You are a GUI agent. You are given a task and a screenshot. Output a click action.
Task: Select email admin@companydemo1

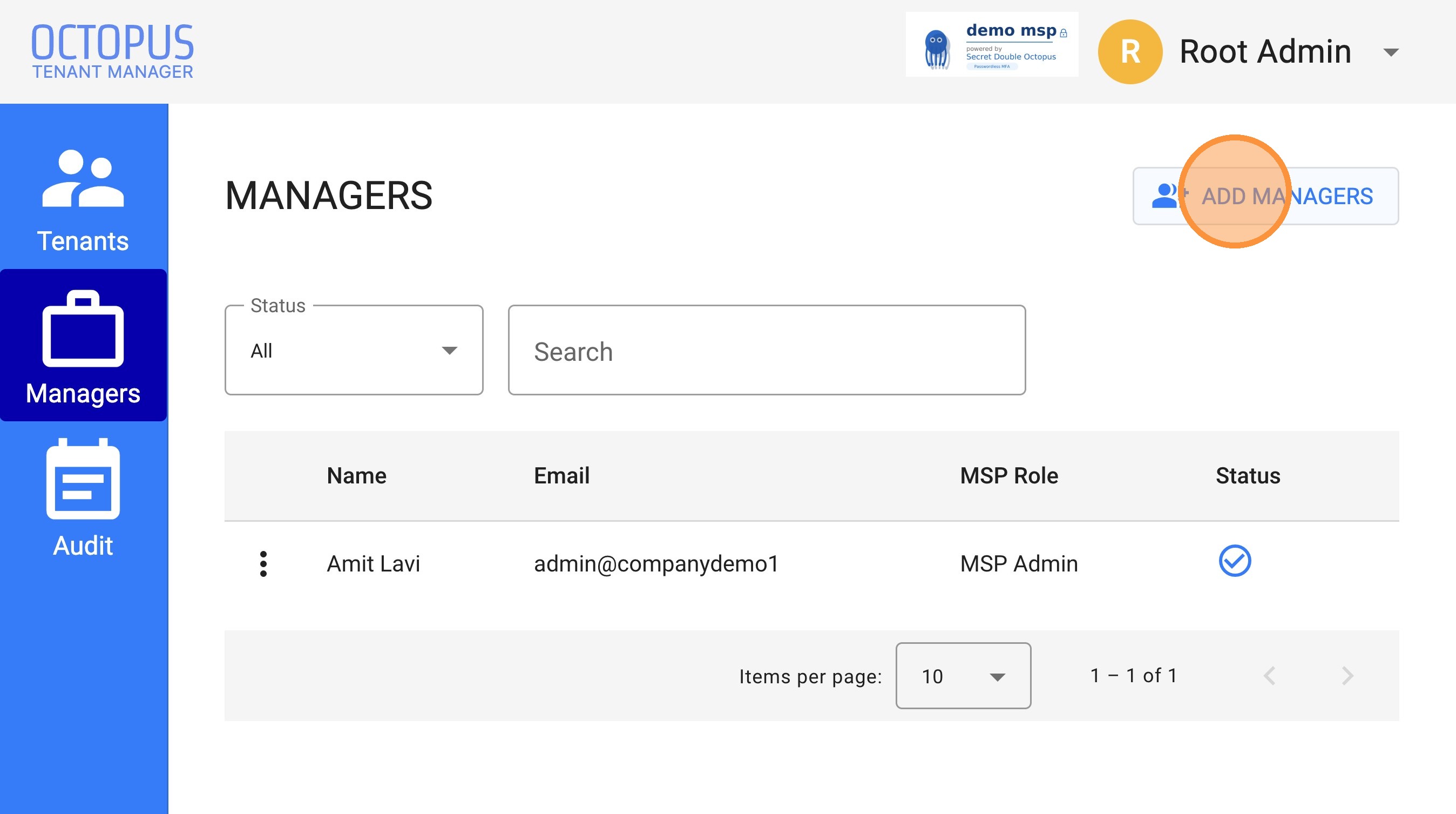[x=656, y=564]
